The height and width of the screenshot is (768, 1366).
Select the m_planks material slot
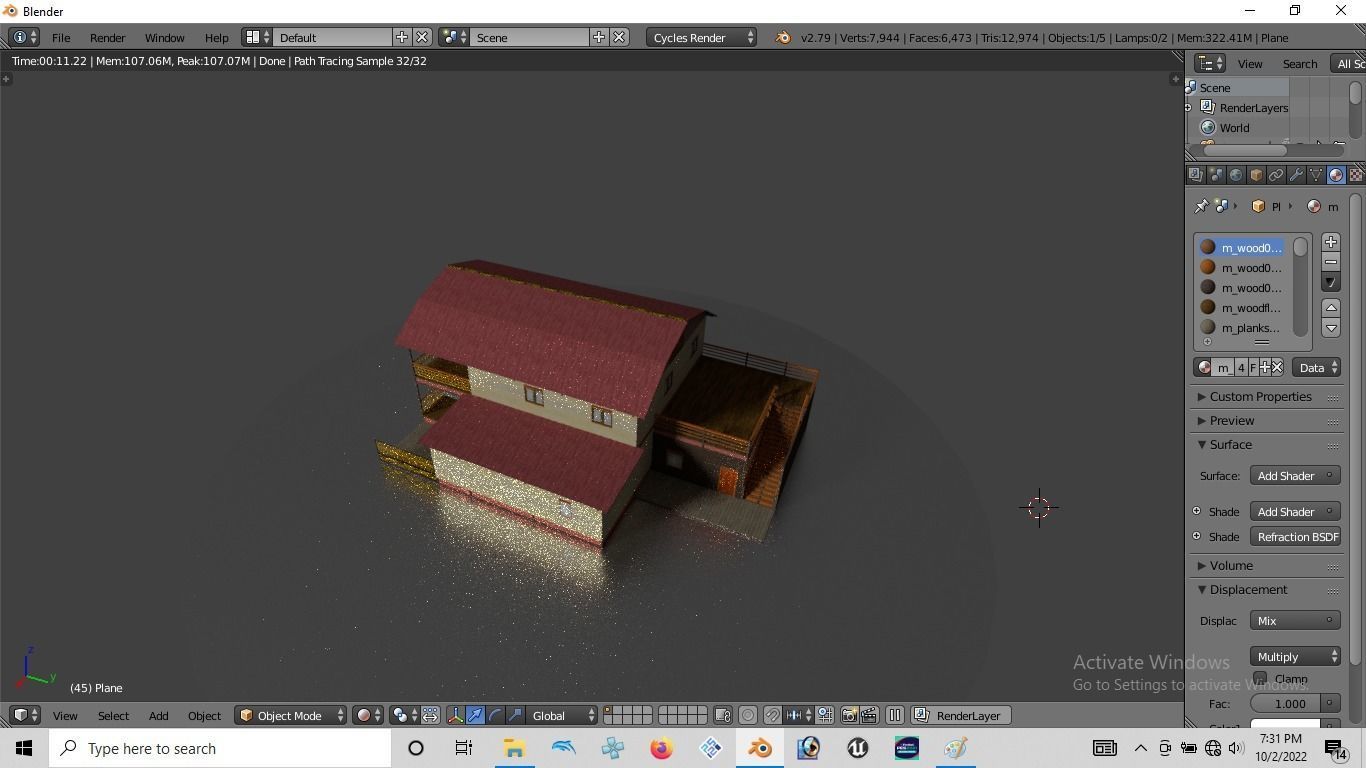point(1240,327)
